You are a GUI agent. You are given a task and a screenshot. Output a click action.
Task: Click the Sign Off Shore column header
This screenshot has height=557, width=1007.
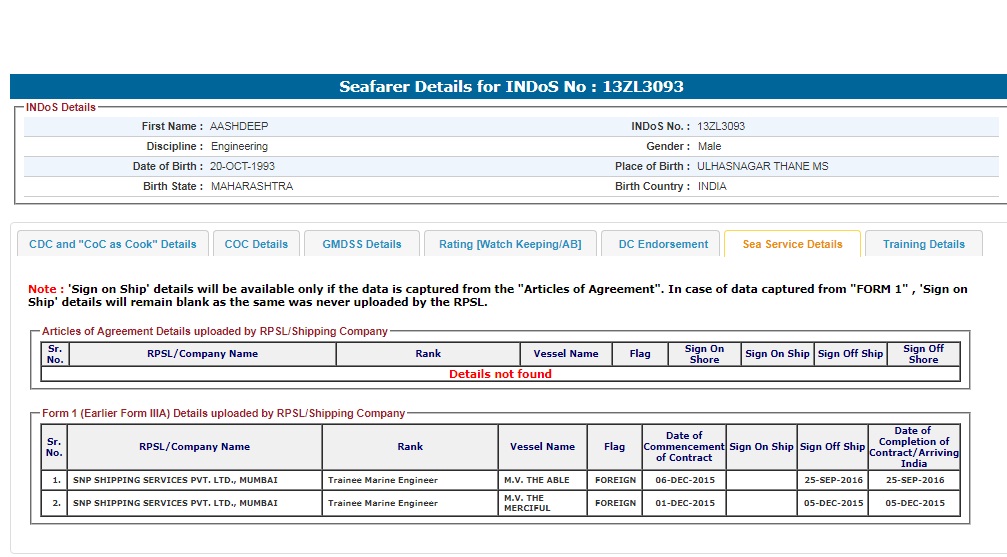(923, 354)
